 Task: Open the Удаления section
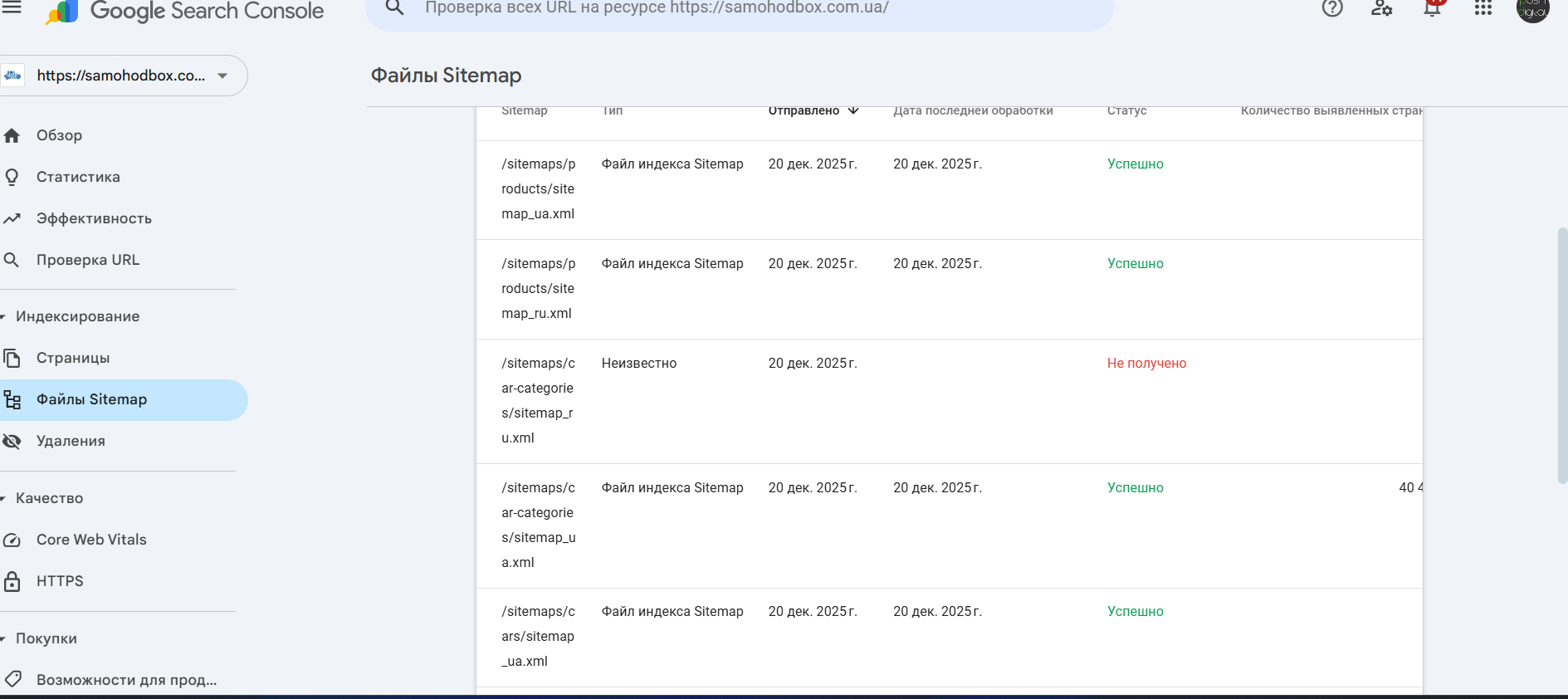coord(71,441)
